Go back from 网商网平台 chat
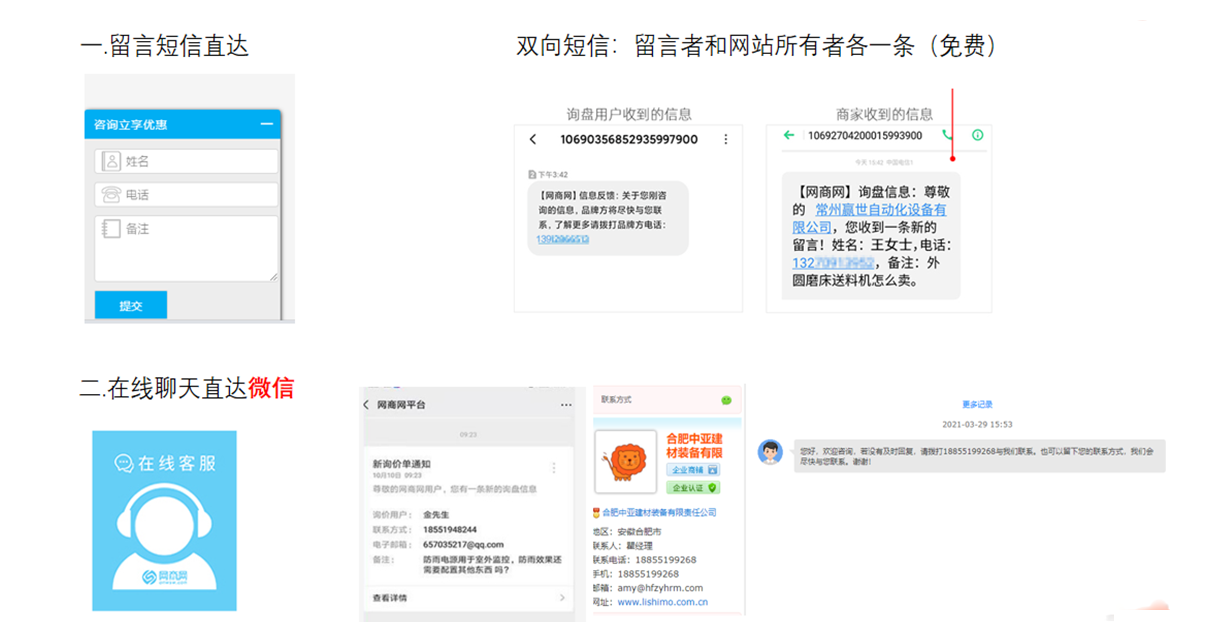Screen dimensions: 1207x622 click(x=367, y=404)
